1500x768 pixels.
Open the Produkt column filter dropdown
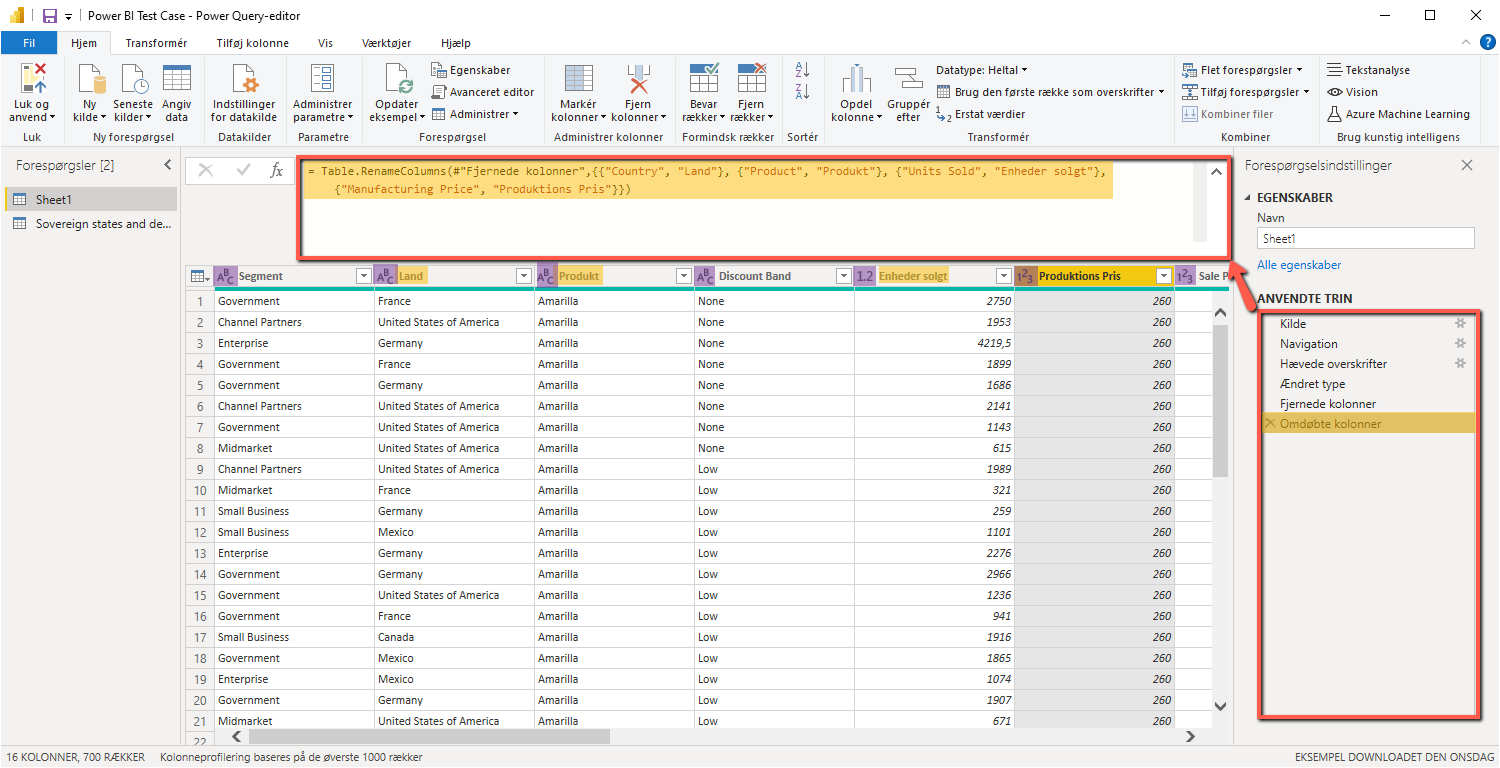pyautogui.click(x=684, y=276)
